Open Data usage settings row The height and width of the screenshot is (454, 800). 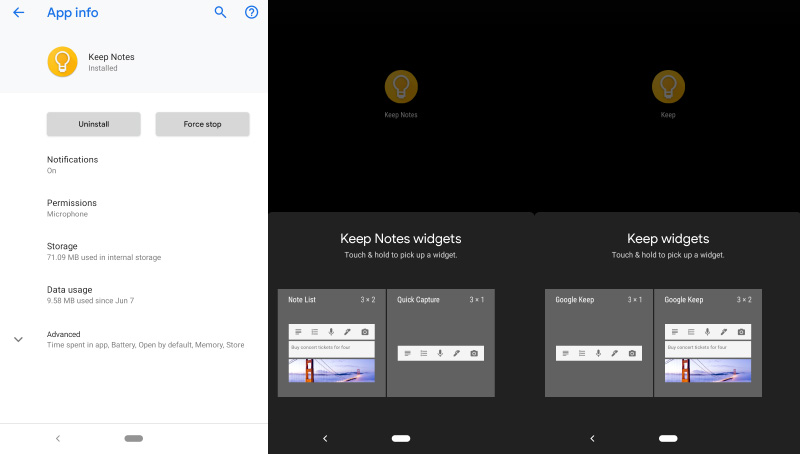coord(134,294)
